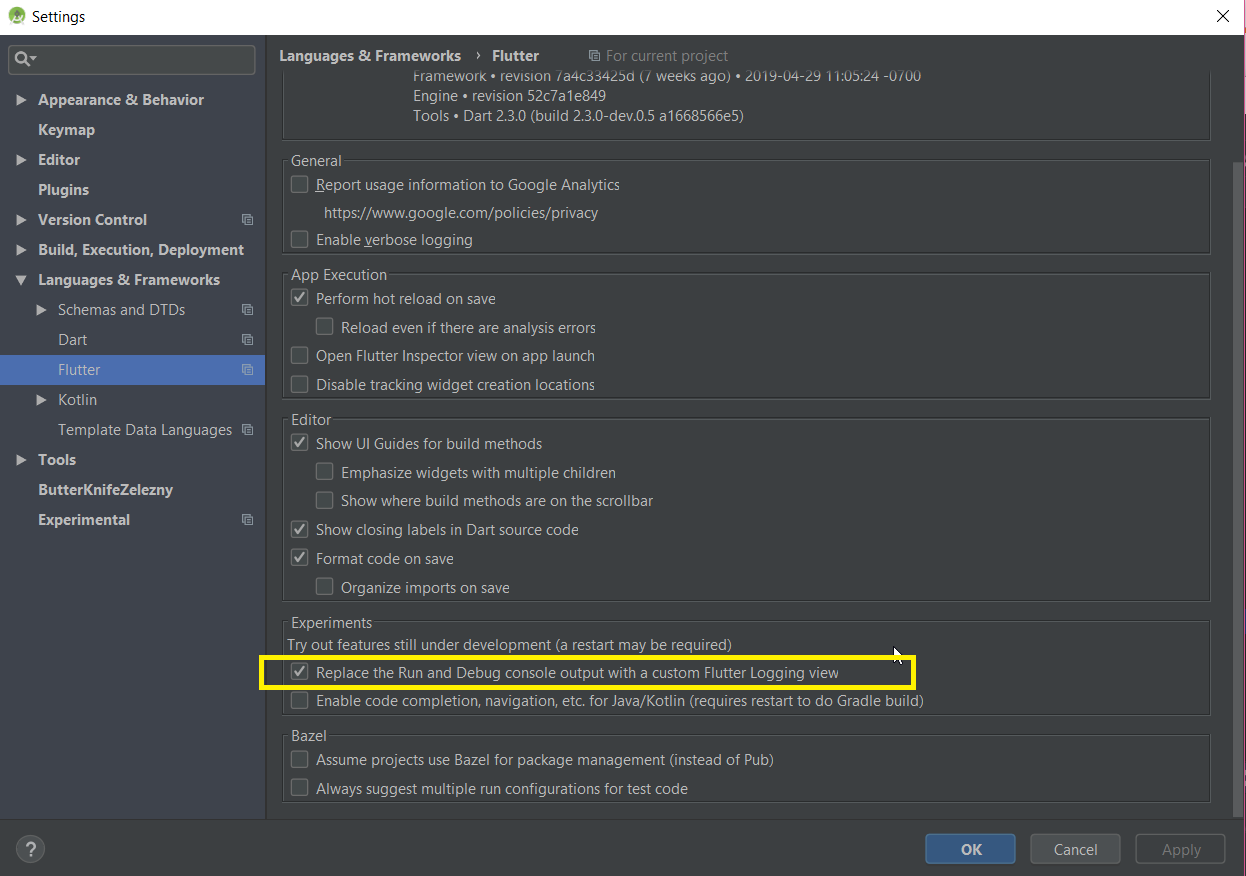Enable code completion for Java/Kotlin checkbox
The image size is (1246, 876).
pos(299,701)
